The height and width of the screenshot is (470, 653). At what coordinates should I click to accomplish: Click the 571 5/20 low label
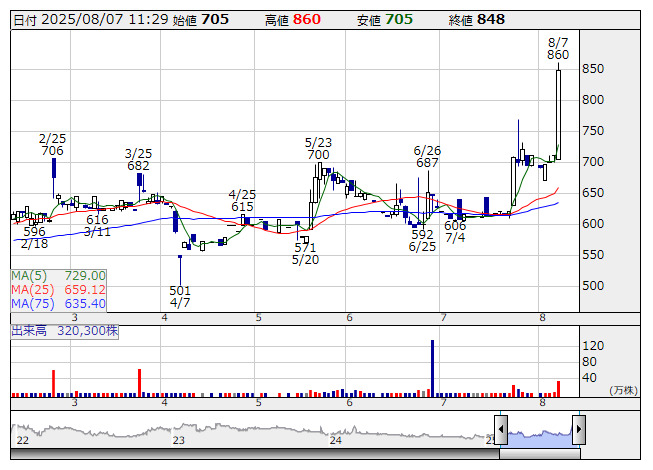pyautogui.click(x=305, y=254)
